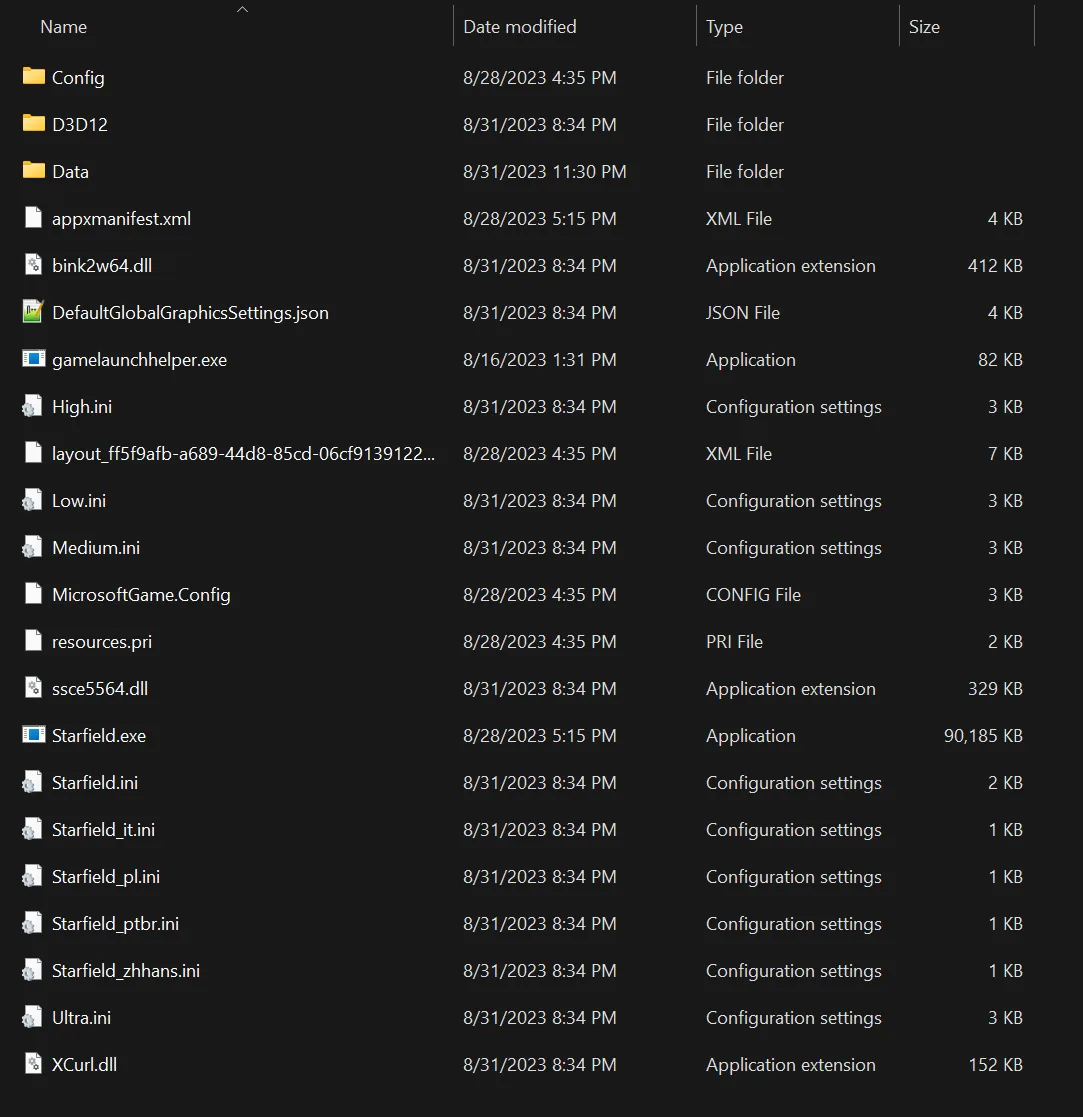Sort by the Type column header
This screenshot has width=1083, height=1117.
click(x=724, y=27)
